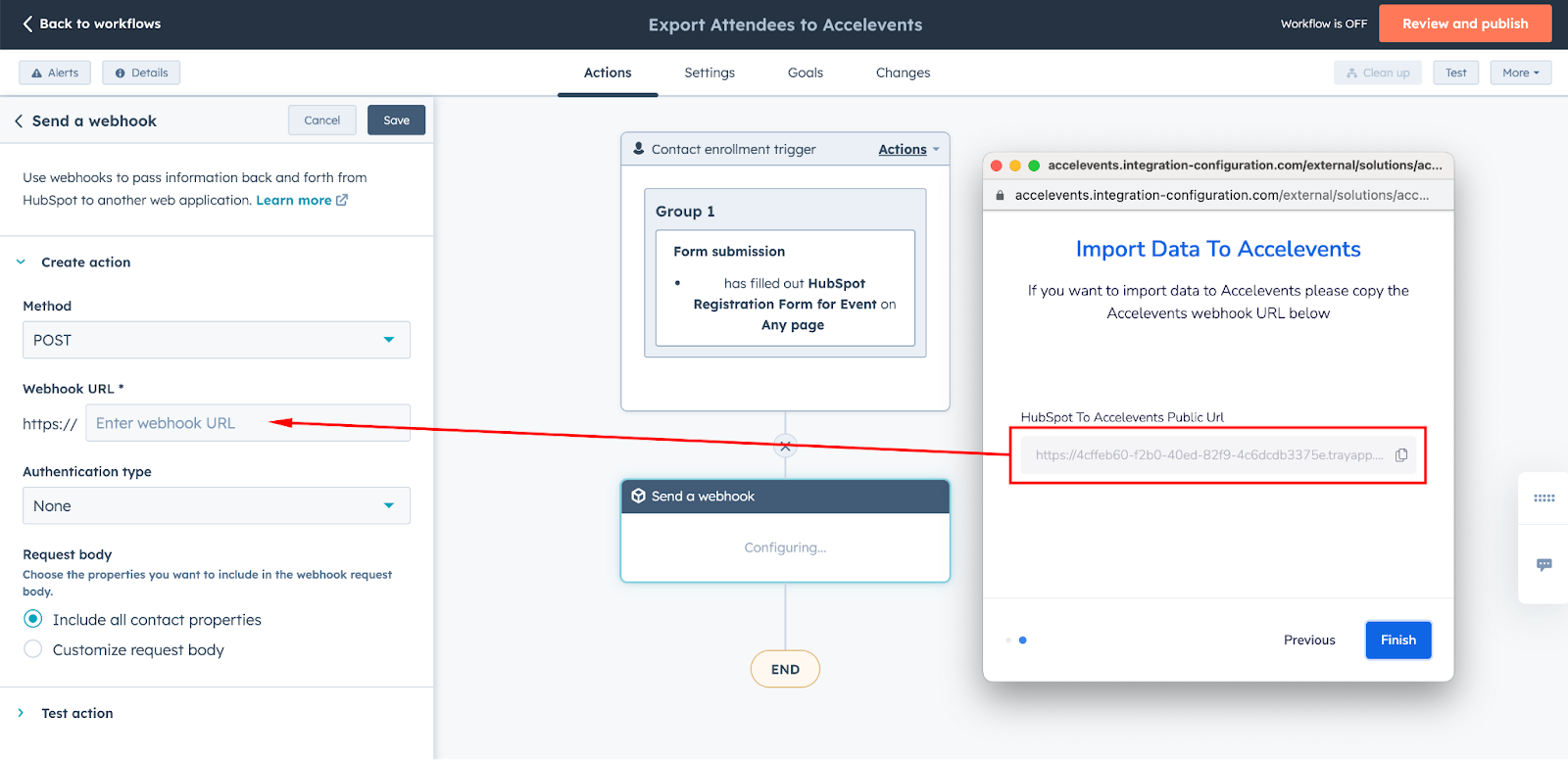Close the Accelevents popup with red button

tap(997, 166)
